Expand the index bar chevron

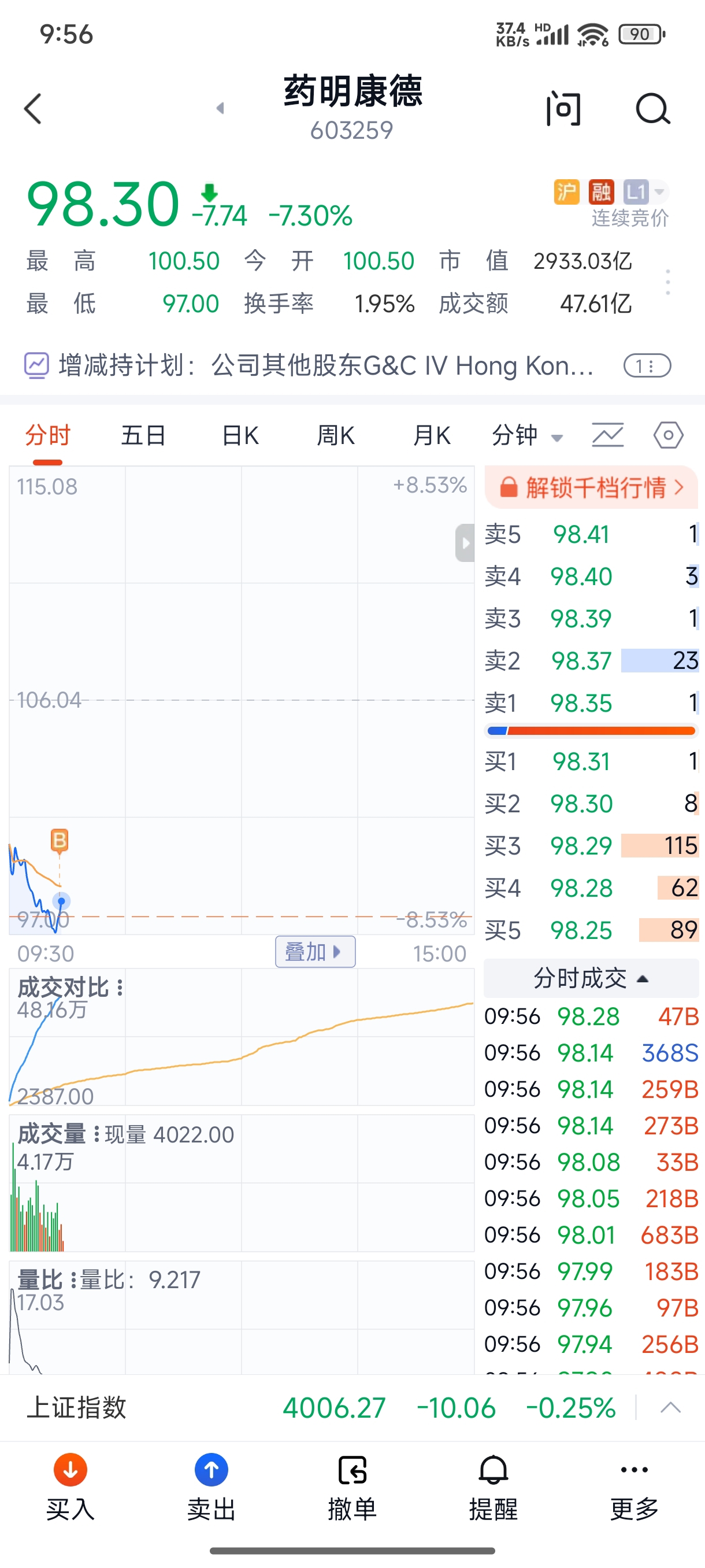pyautogui.click(x=670, y=1407)
